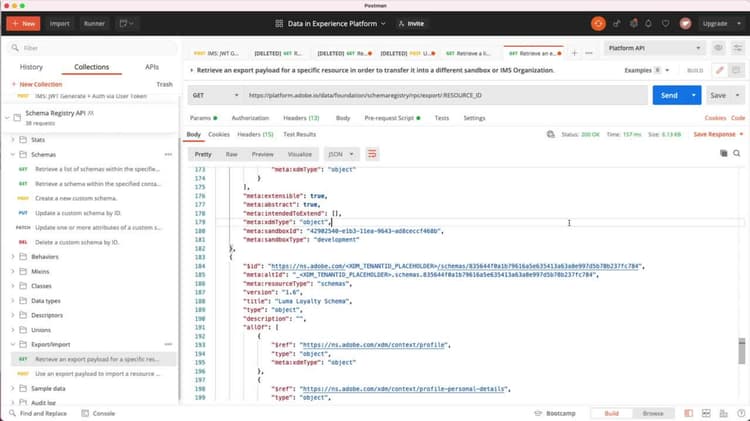
Task: Click the New button
Action: tap(23, 23)
